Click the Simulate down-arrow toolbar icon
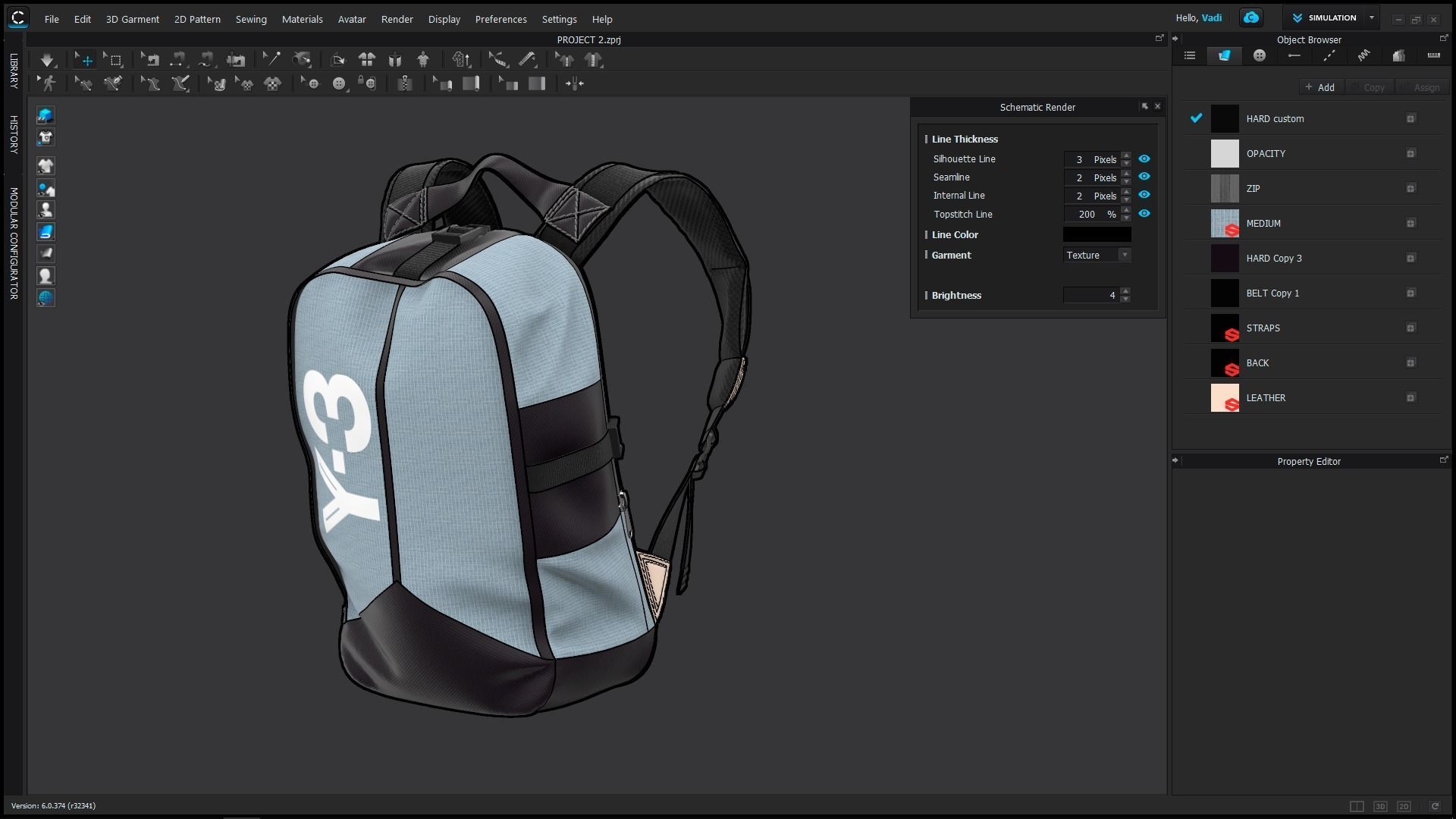 [47, 60]
